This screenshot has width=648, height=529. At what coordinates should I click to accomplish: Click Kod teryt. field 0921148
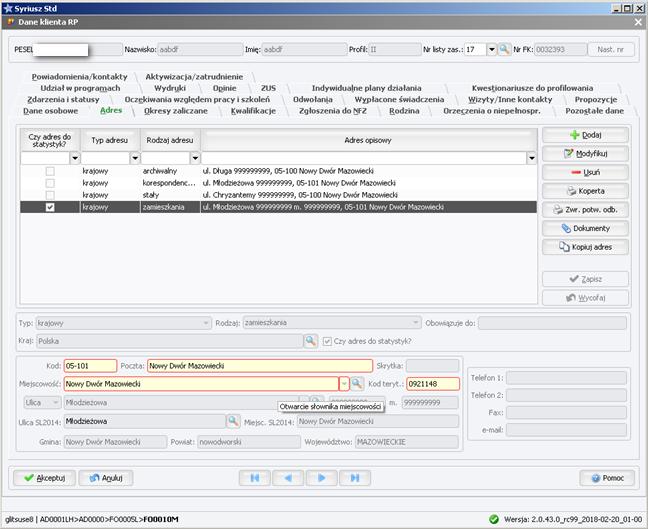[433, 384]
